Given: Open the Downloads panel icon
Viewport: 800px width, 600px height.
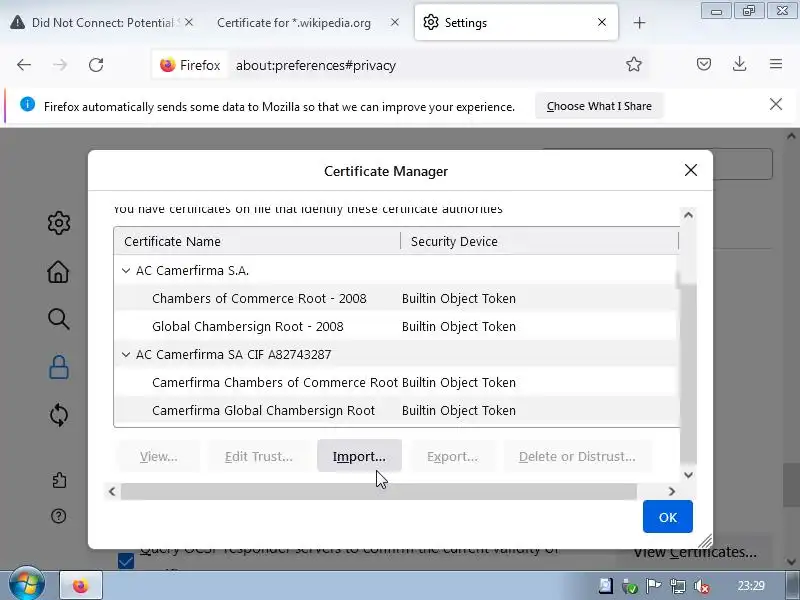Looking at the screenshot, I should point(739,64).
